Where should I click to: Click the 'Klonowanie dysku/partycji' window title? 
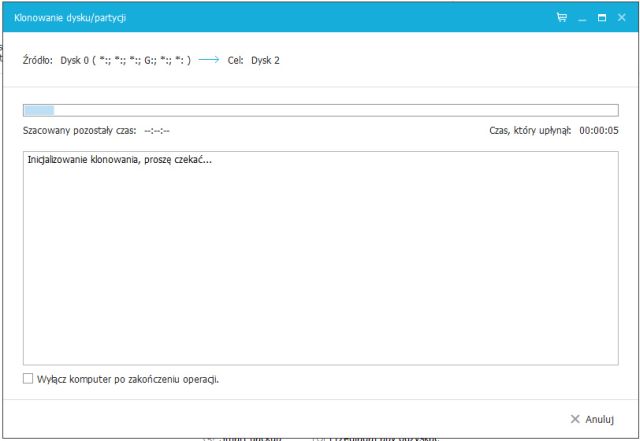70,17
